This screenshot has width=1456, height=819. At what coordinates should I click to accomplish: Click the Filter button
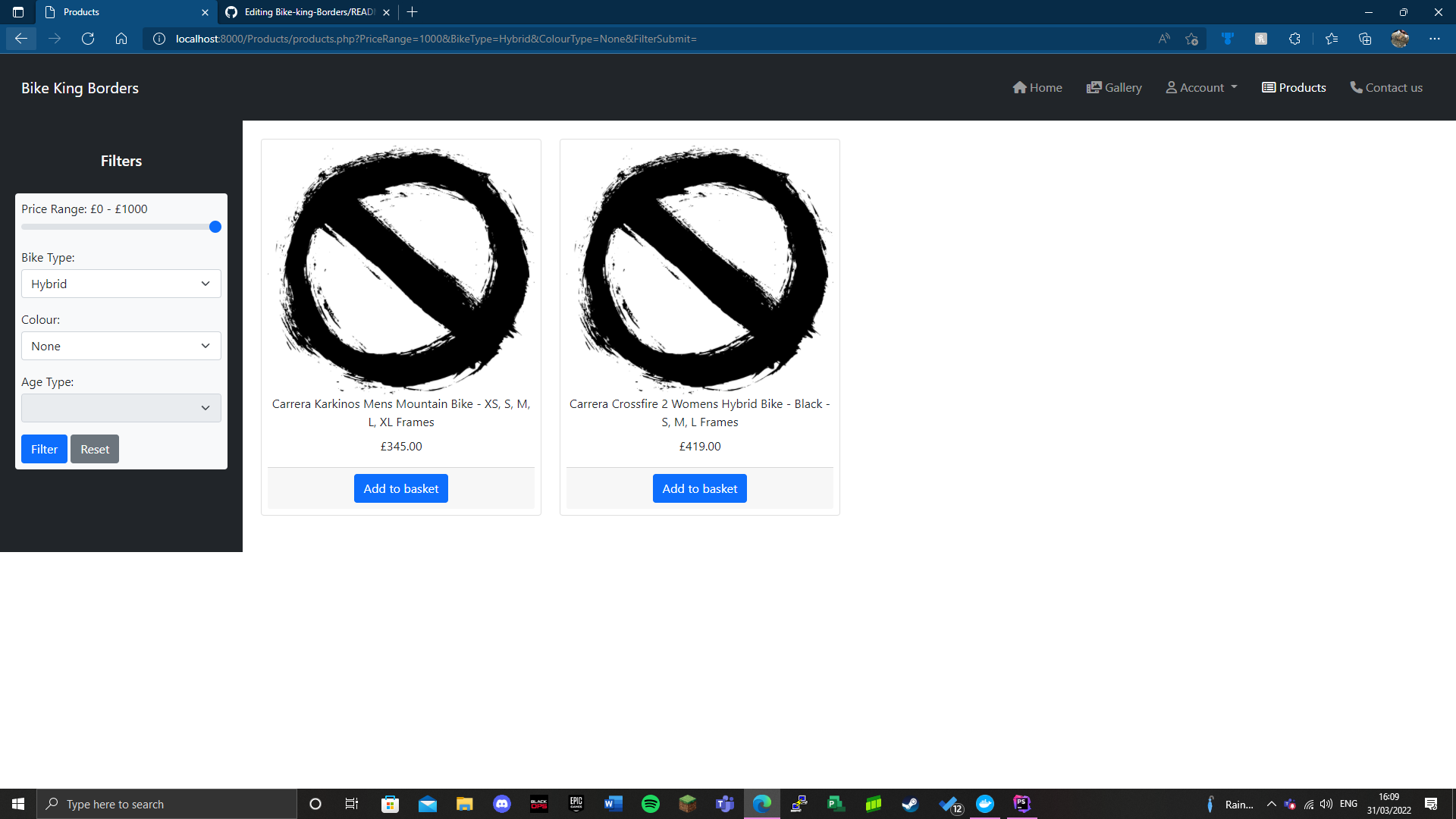[43, 449]
